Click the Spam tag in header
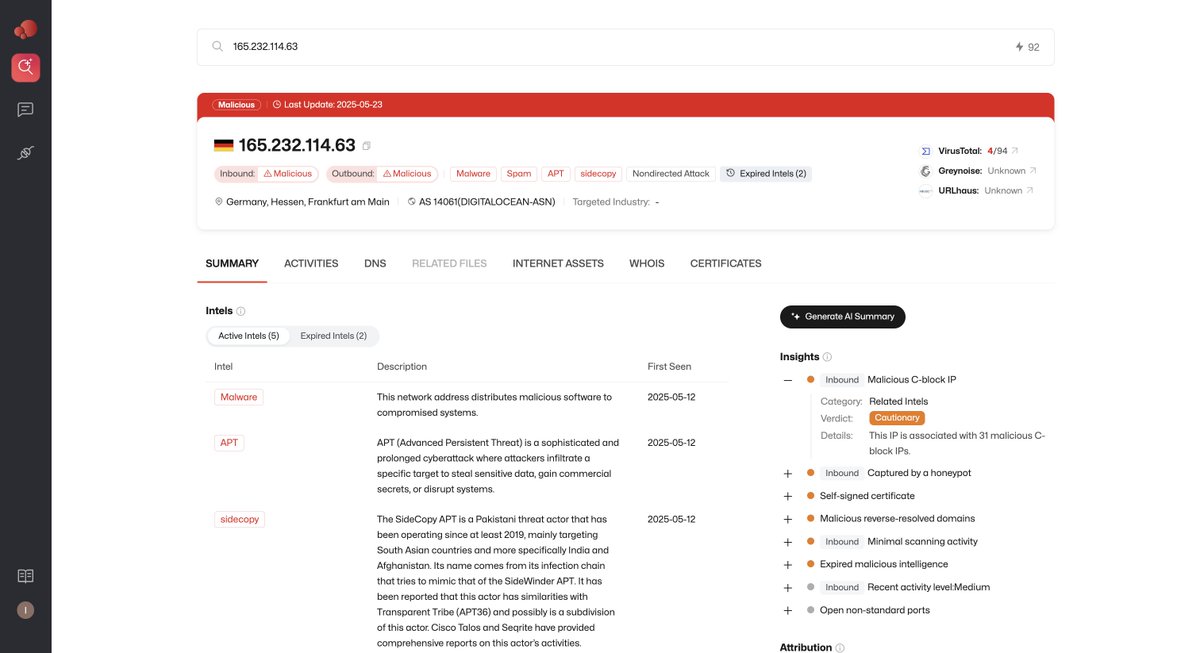This screenshot has width=1200, height=653. point(519,173)
